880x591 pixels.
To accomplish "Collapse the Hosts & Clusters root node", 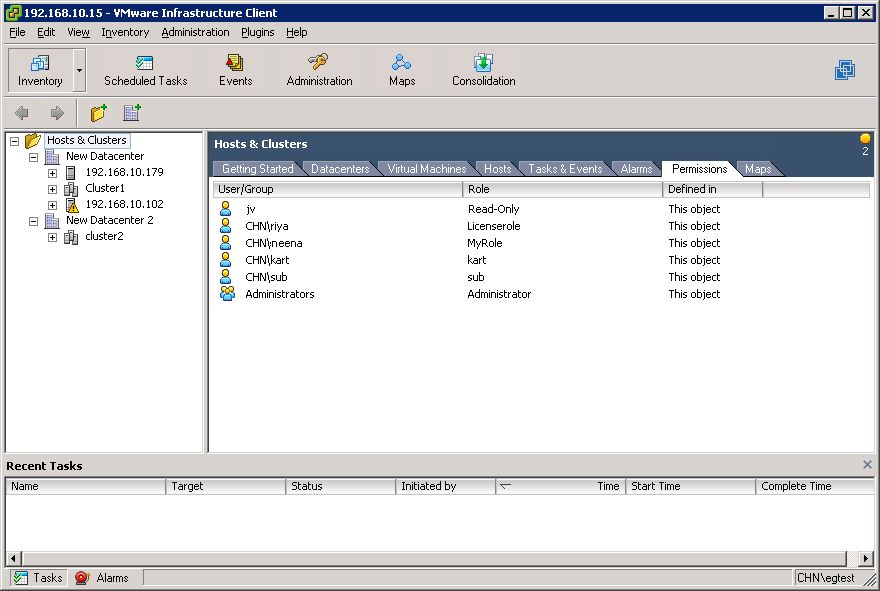I will tap(15, 141).
